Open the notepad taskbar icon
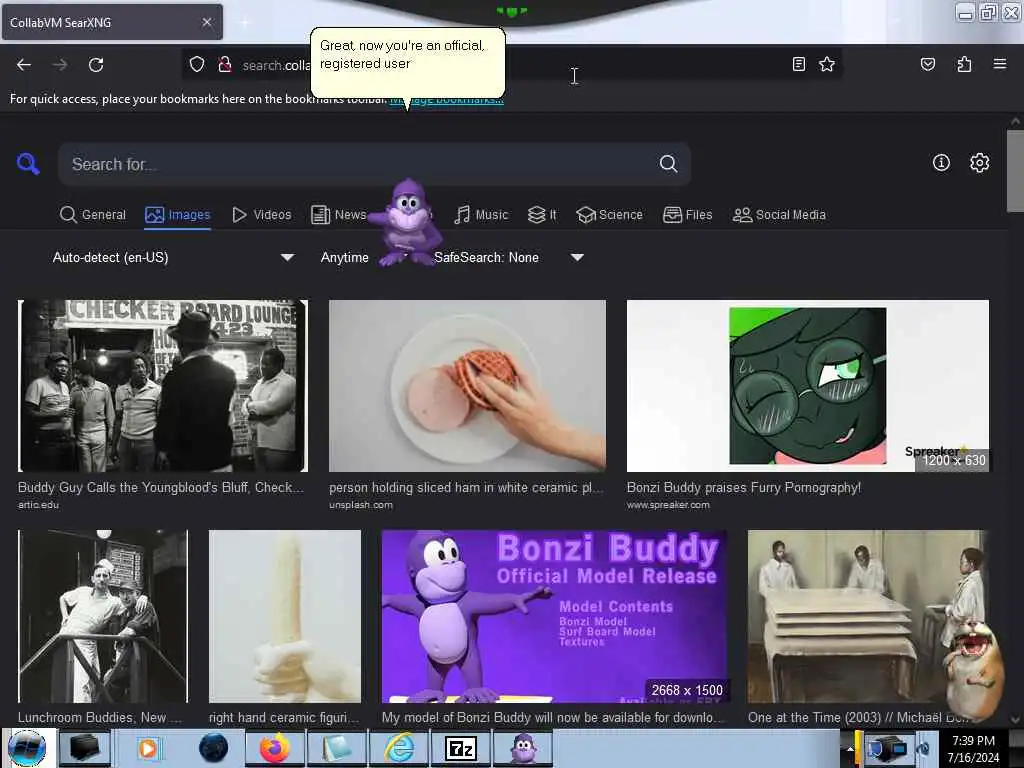The width and height of the screenshot is (1024, 768). 337,748
